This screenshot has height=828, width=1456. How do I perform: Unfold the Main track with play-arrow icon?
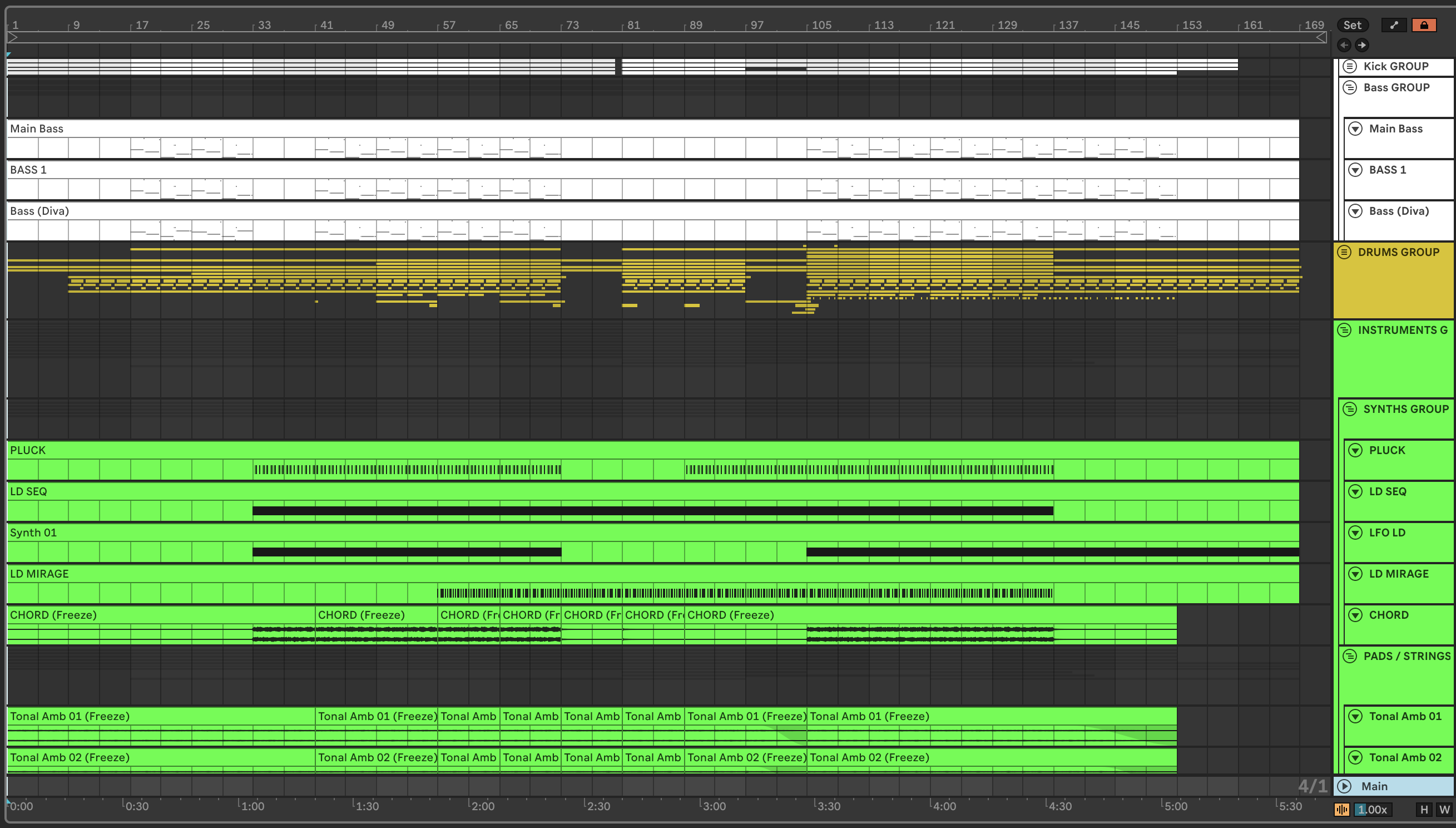pyautogui.click(x=1344, y=786)
